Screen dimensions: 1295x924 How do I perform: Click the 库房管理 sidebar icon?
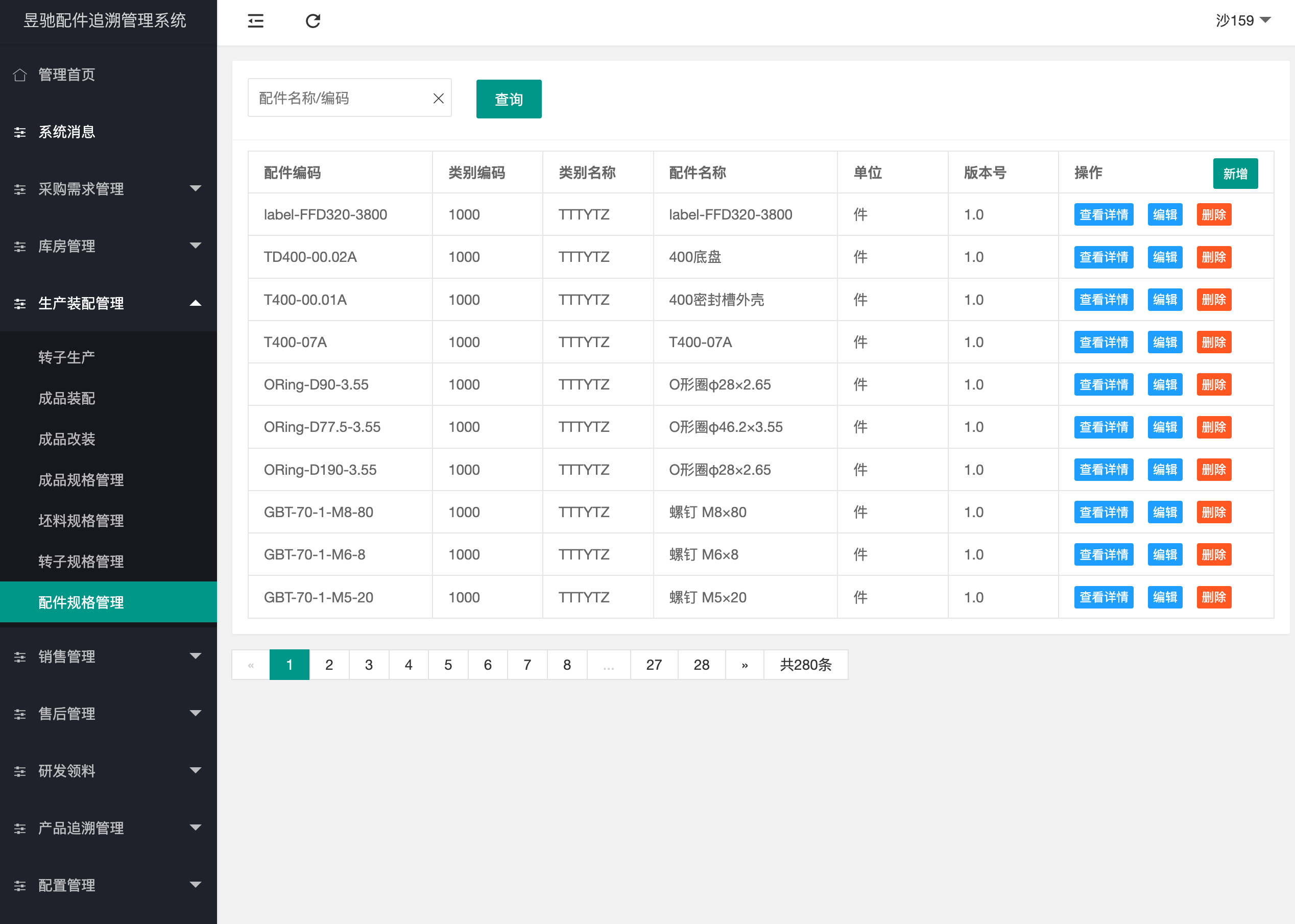pos(20,247)
